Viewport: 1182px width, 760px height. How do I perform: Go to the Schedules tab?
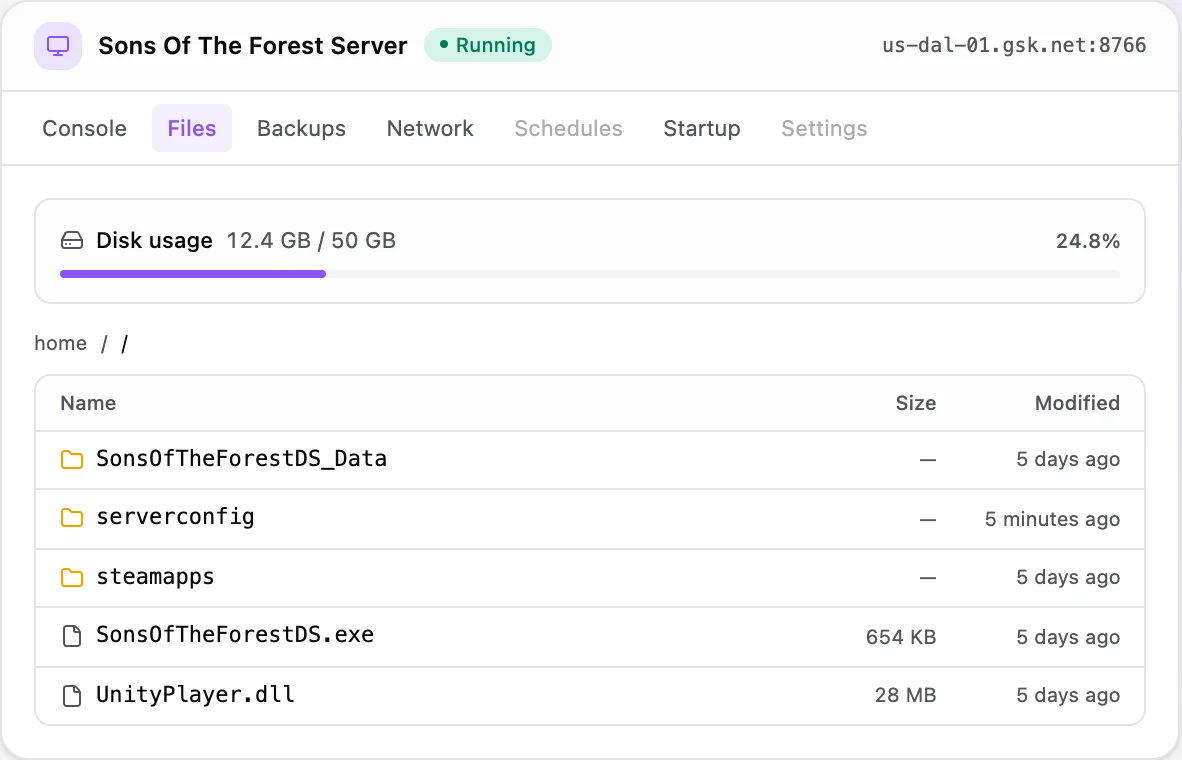coord(568,128)
